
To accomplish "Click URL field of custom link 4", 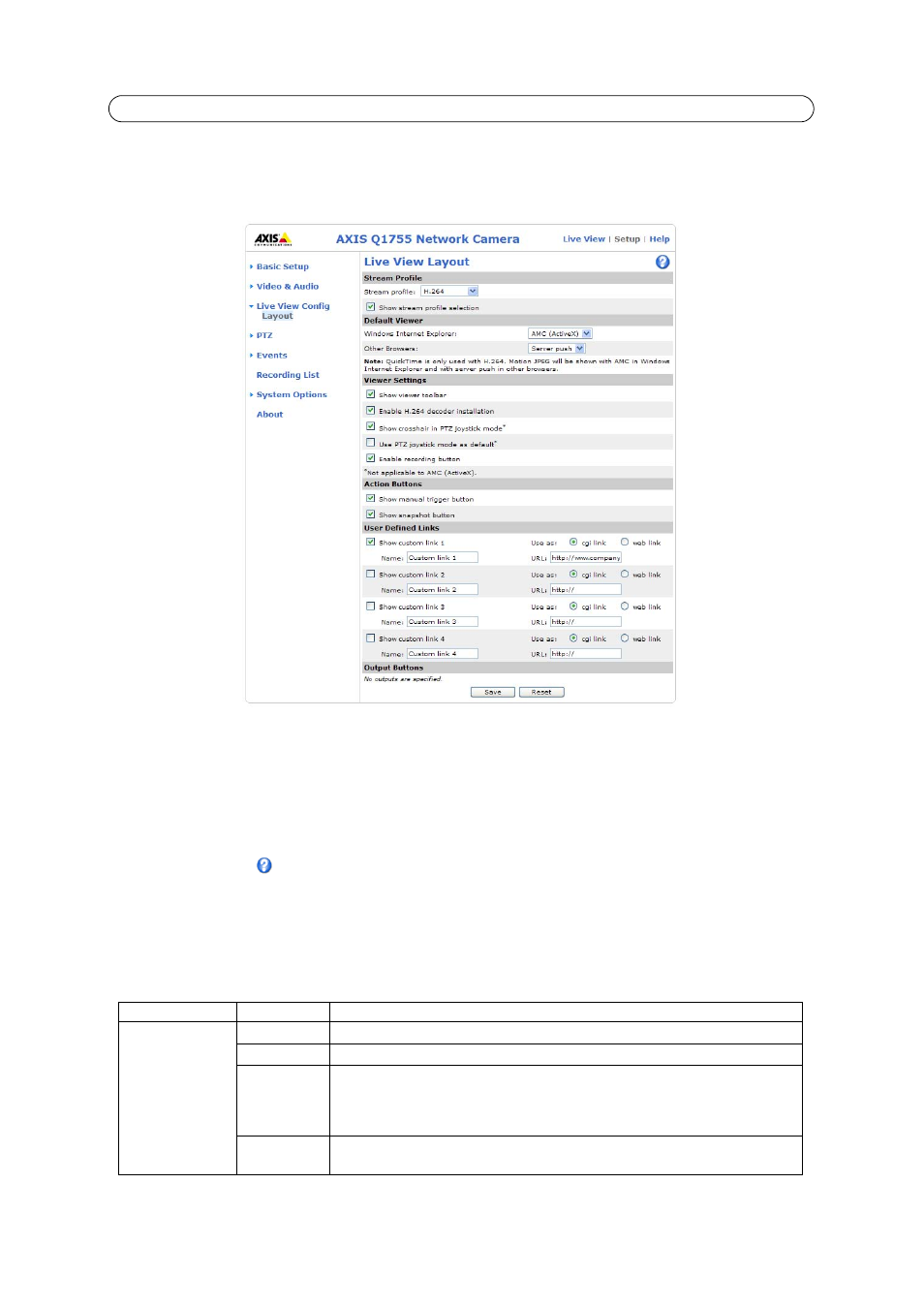I will (x=586, y=653).
